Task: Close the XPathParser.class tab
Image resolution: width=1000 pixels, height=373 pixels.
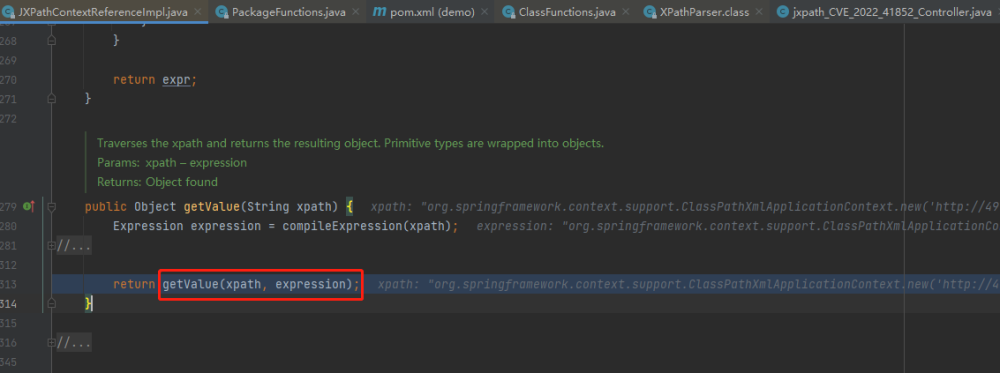Action: (x=759, y=12)
